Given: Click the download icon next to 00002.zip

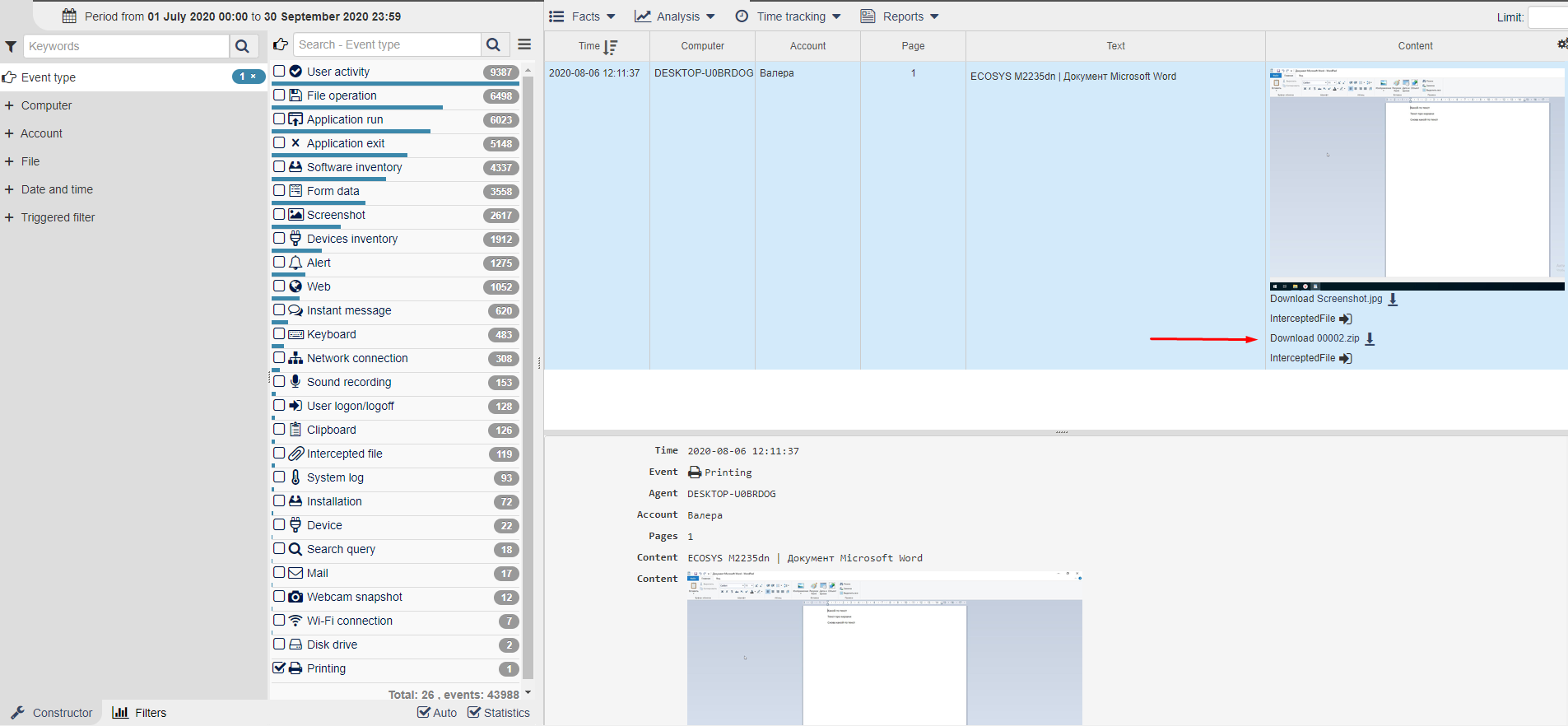Looking at the screenshot, I should (x=1370, y=339).
